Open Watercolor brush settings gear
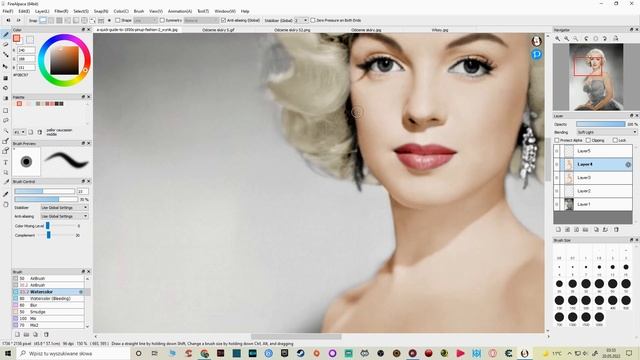This screenshot has width=640, height=360. (81, 292)
